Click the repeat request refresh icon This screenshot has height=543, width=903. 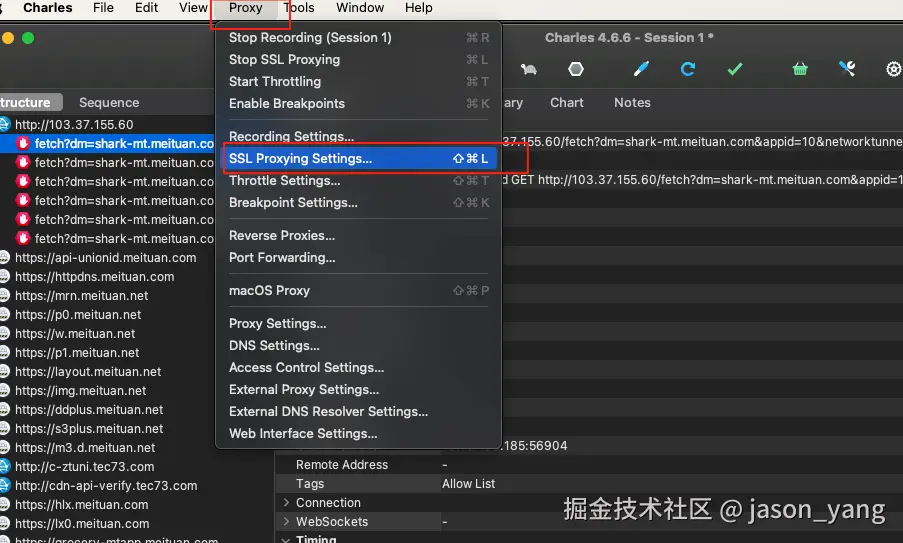688,69
